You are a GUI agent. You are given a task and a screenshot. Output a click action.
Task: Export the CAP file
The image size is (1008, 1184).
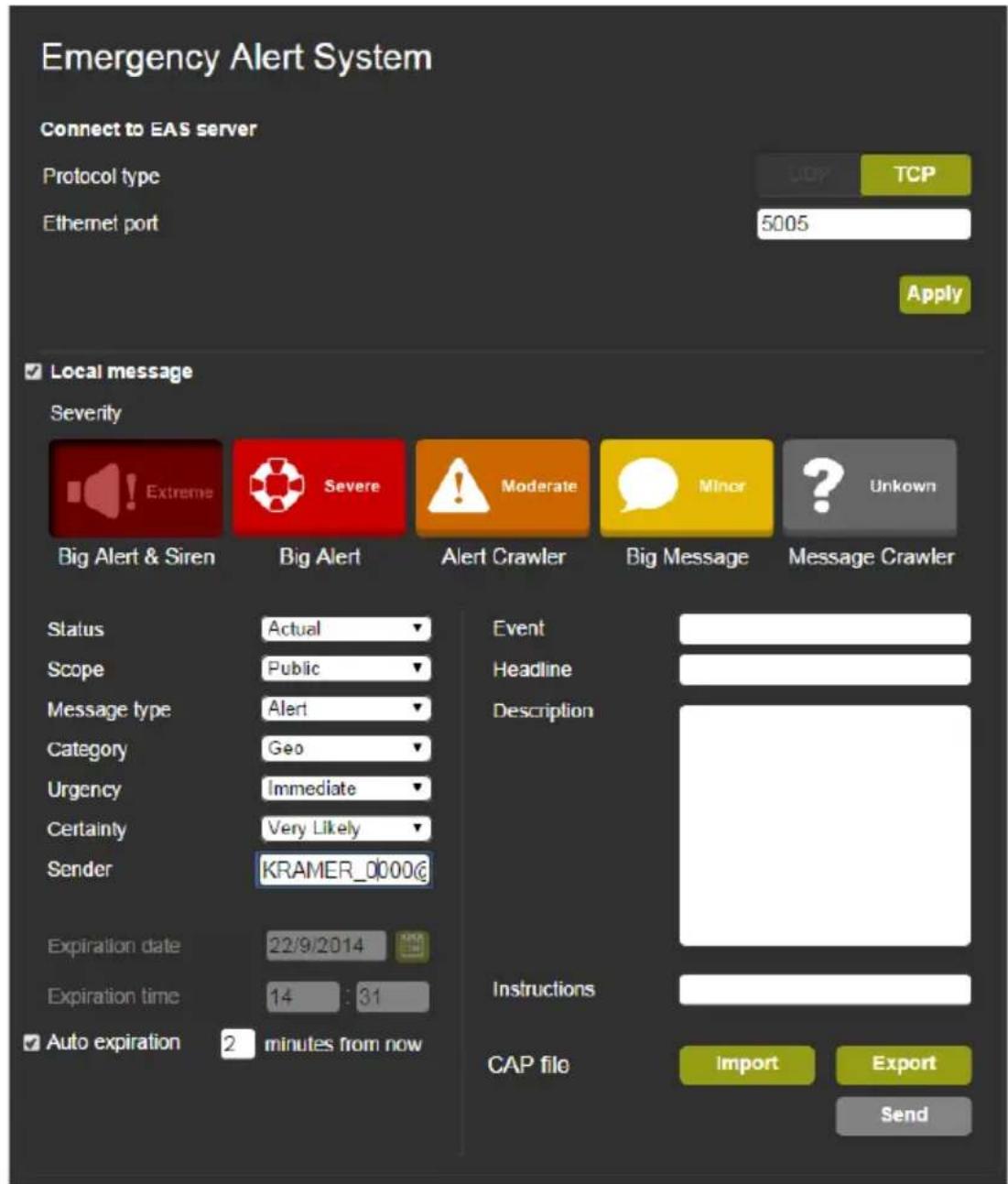pos(904,1064)
